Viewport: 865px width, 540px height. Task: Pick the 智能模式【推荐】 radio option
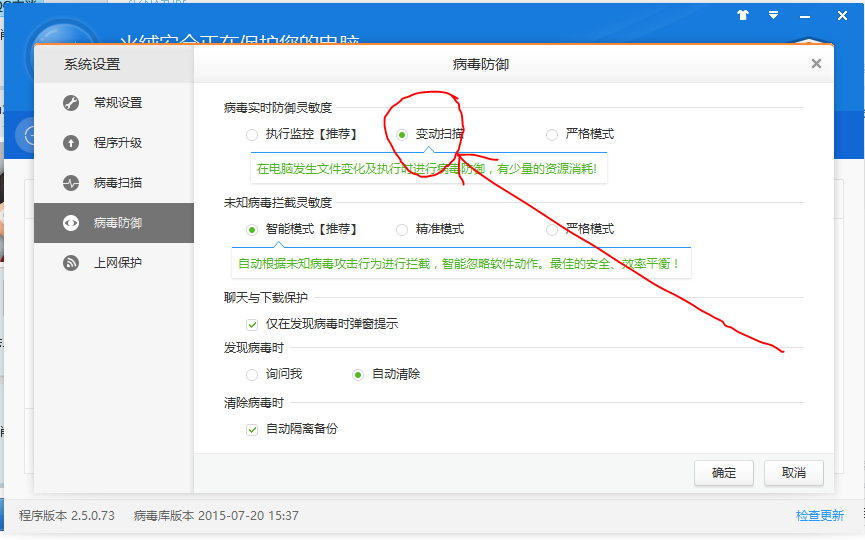tap(252, 229)
